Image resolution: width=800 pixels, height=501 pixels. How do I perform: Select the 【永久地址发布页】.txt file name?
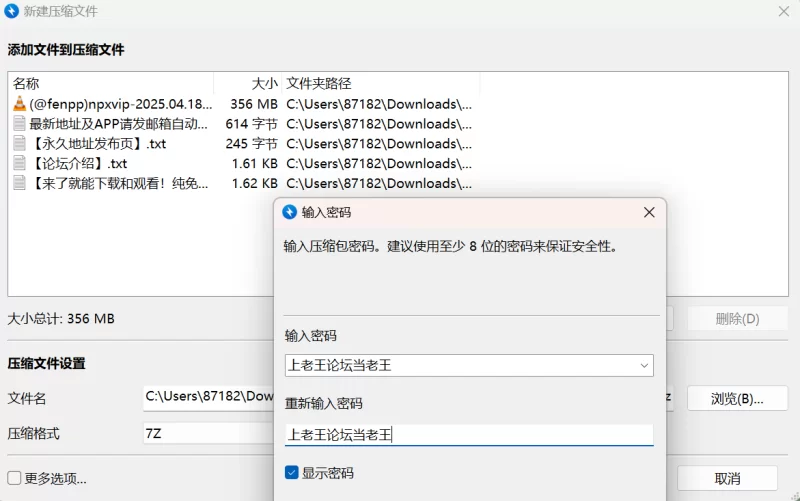point(97,144)
